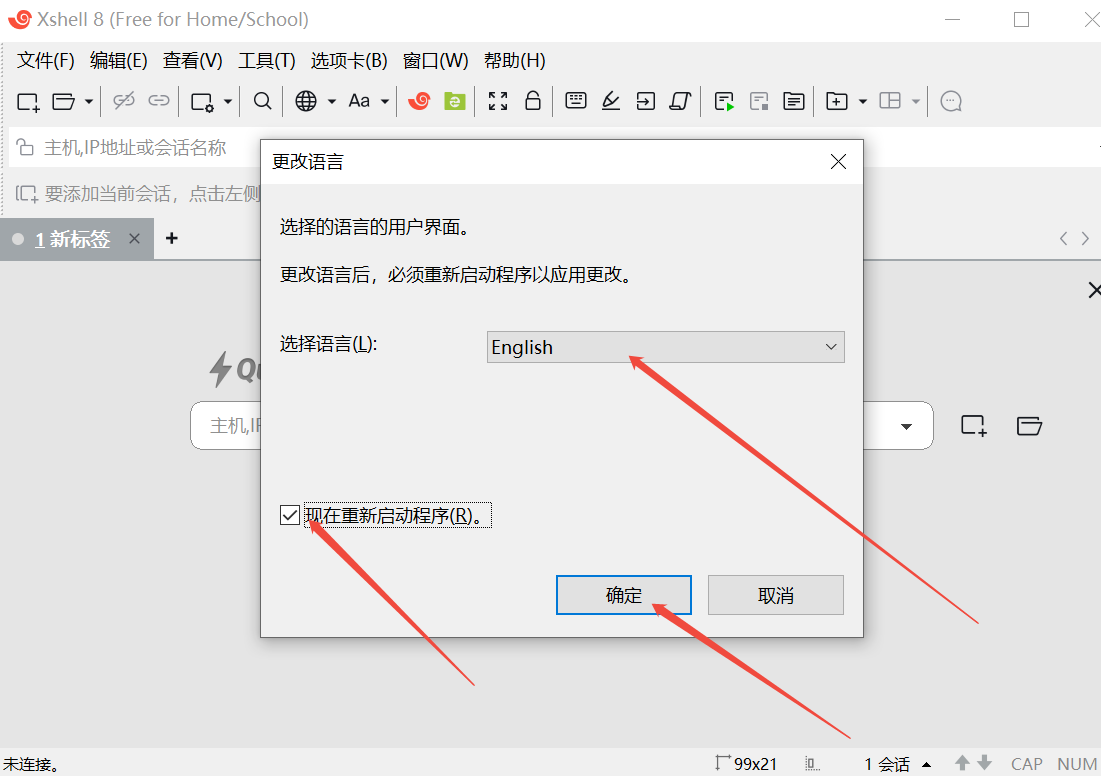This screenshot has height=776, width=1101.
Task: Toggle full screen with the expand icon
Action: [x=498, y=101]
